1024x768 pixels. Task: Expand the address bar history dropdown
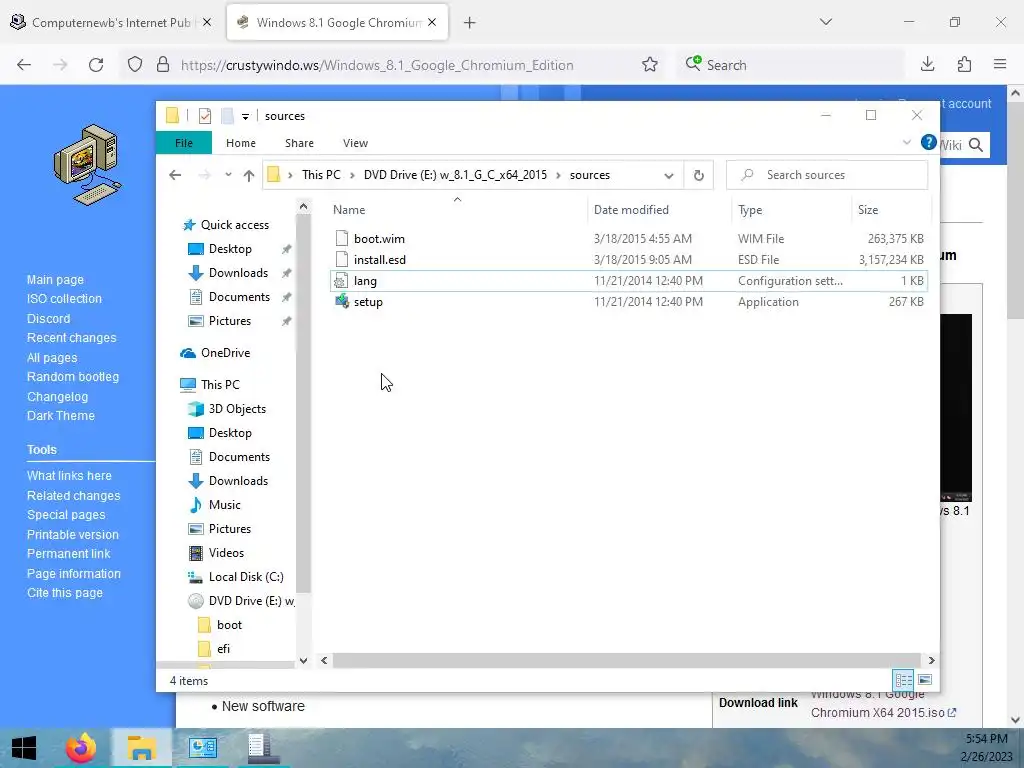click(669, 175)
